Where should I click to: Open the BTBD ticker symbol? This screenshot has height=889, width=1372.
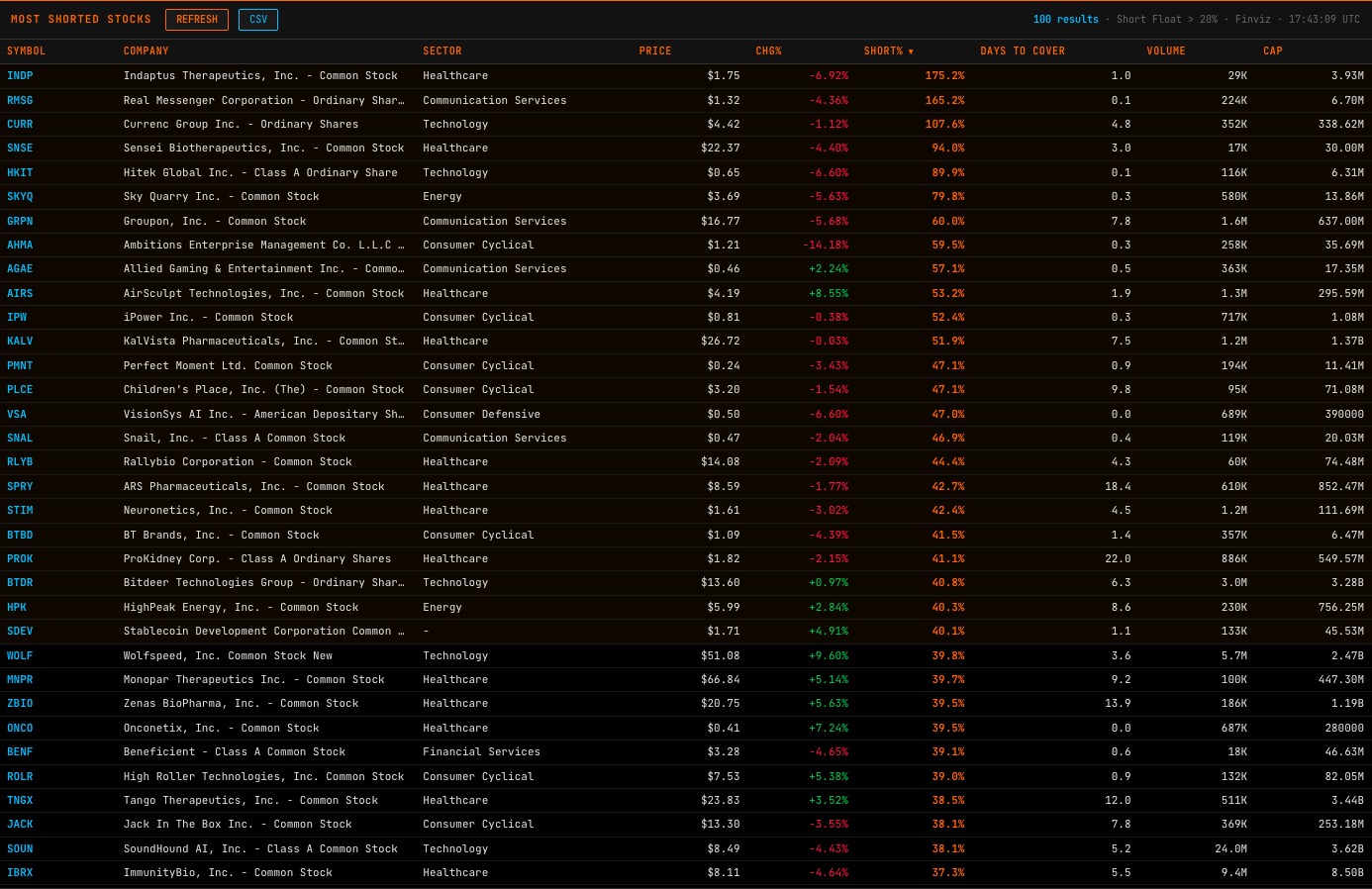pyautogui.click(x=20, y=535)
